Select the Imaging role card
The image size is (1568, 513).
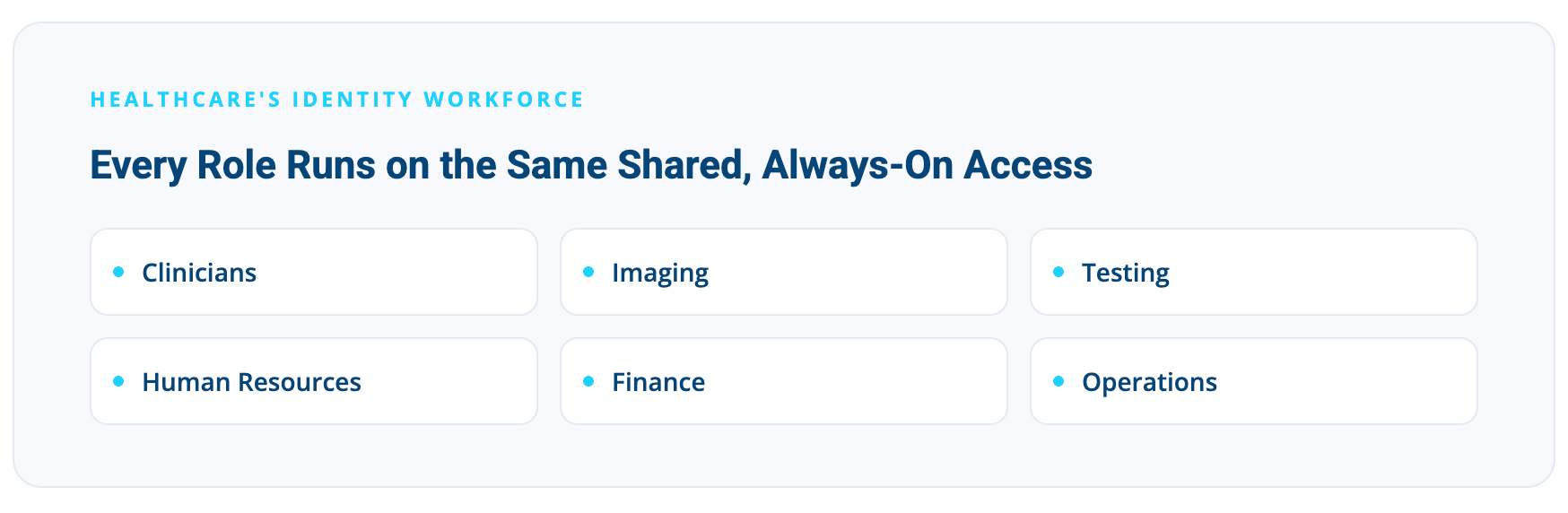(784, 272)
